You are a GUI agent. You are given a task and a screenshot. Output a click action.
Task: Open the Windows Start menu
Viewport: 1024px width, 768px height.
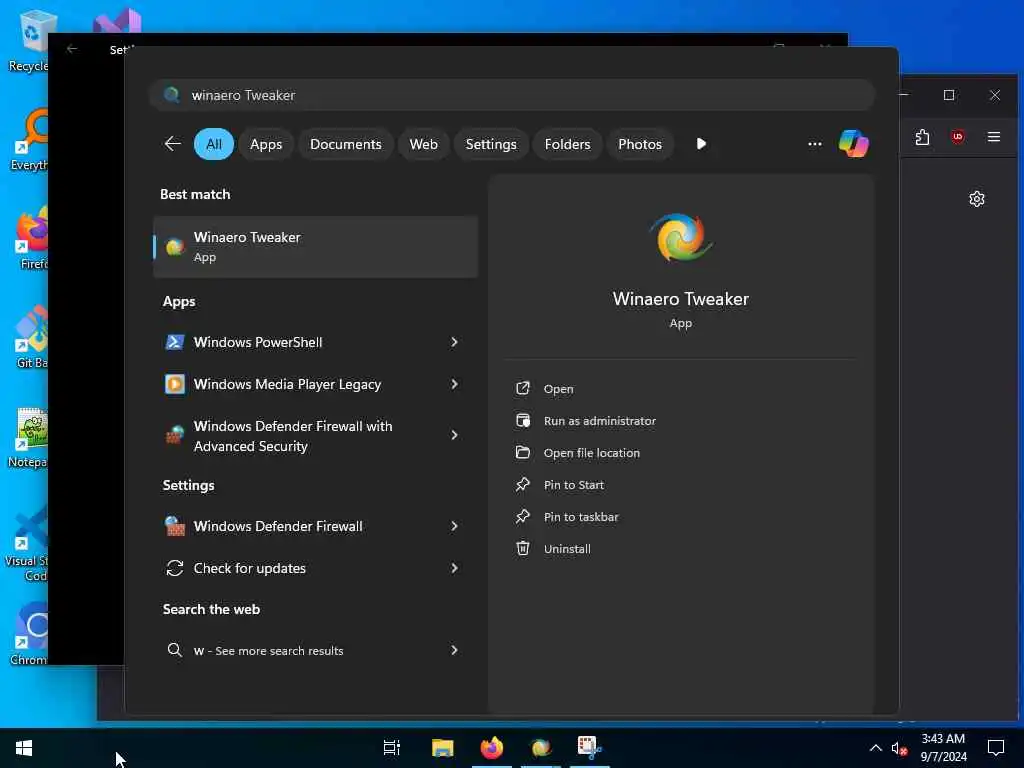pyautogui.click(x=24, y=748)
